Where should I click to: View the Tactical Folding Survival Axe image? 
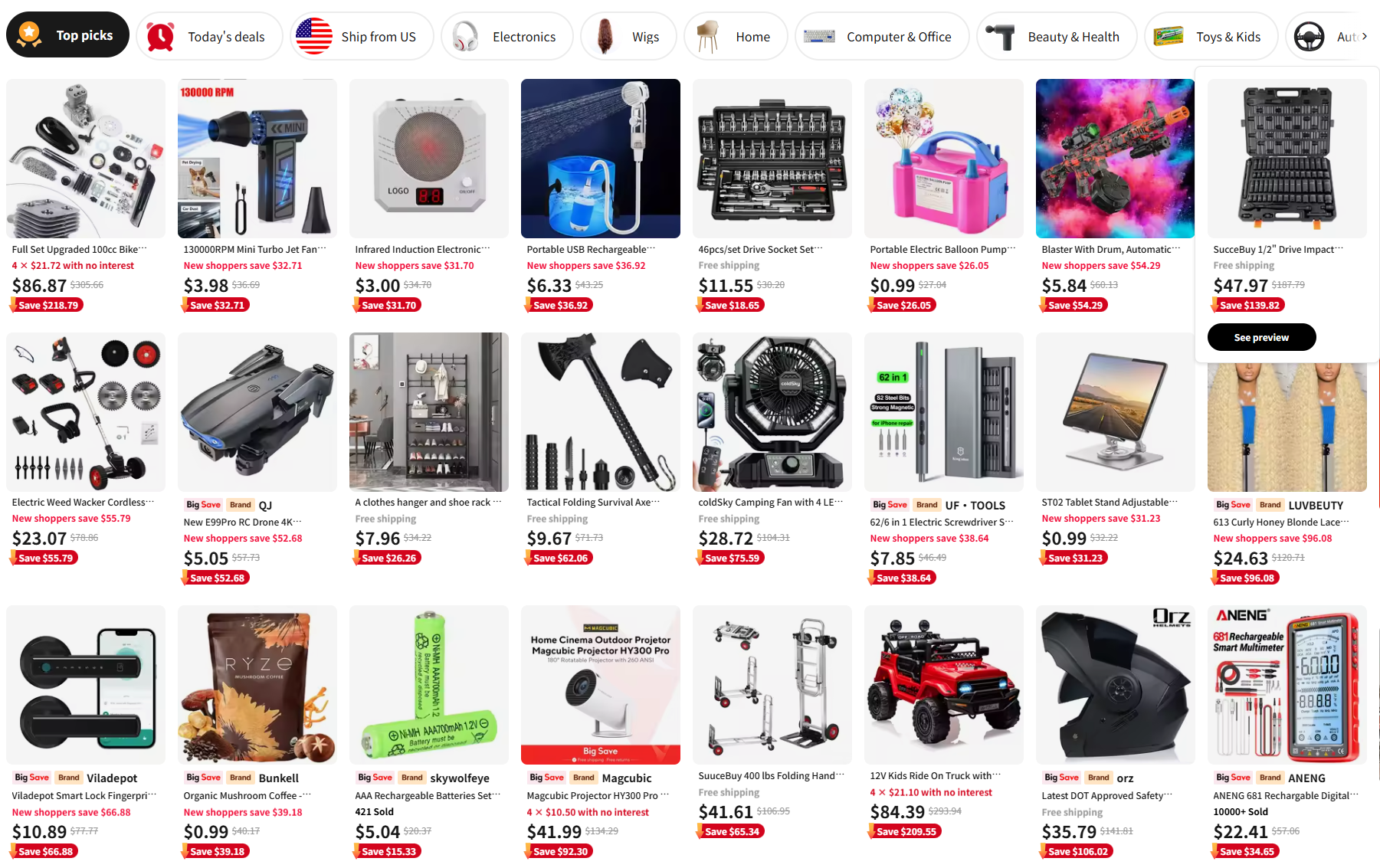pyautogui.click(x=600, y=412)
